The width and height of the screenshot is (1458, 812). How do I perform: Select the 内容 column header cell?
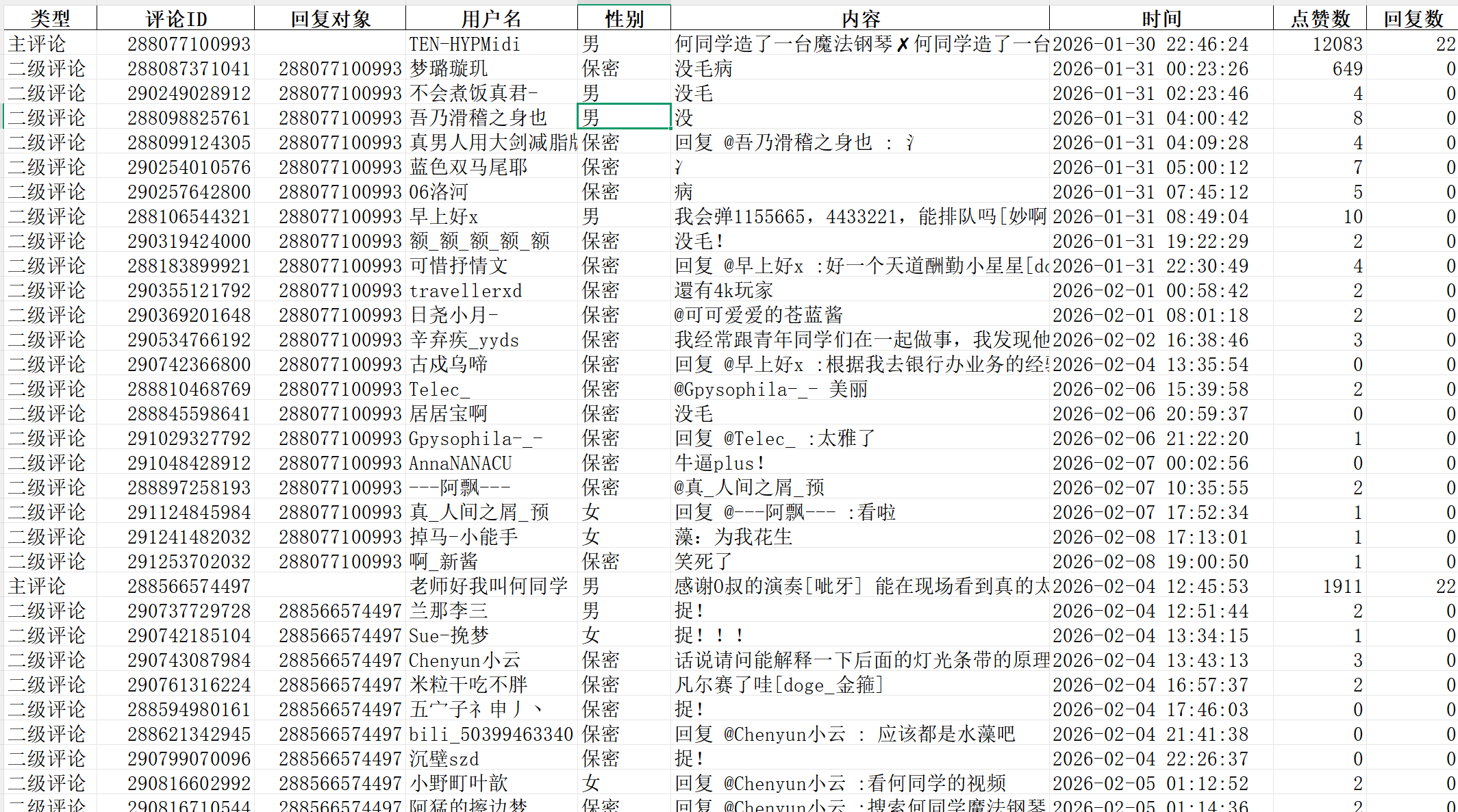(860, 18)
